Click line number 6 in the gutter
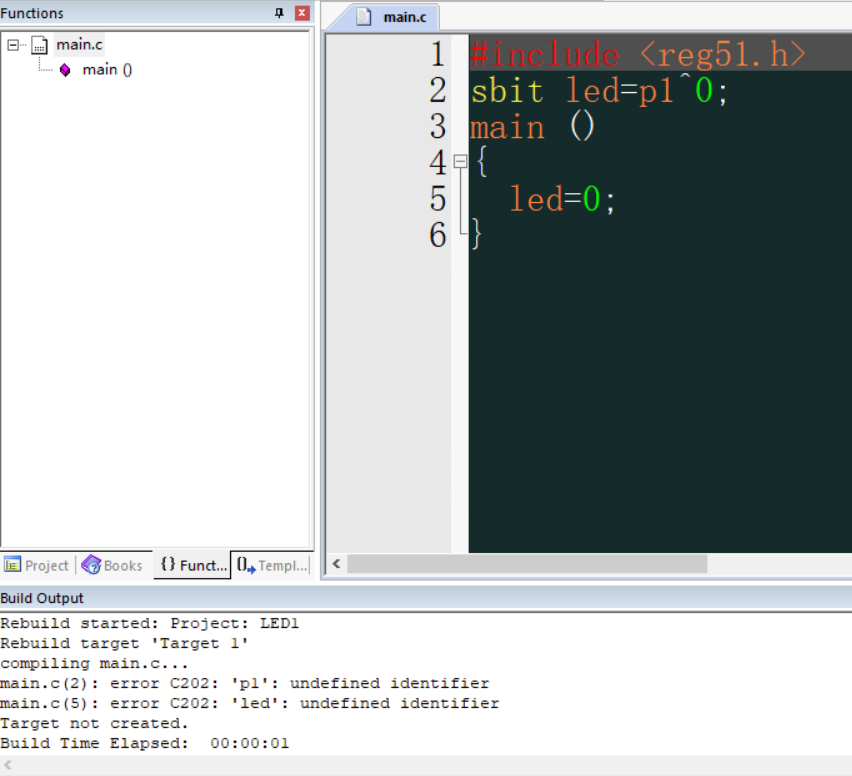 (x=438, y=235)
